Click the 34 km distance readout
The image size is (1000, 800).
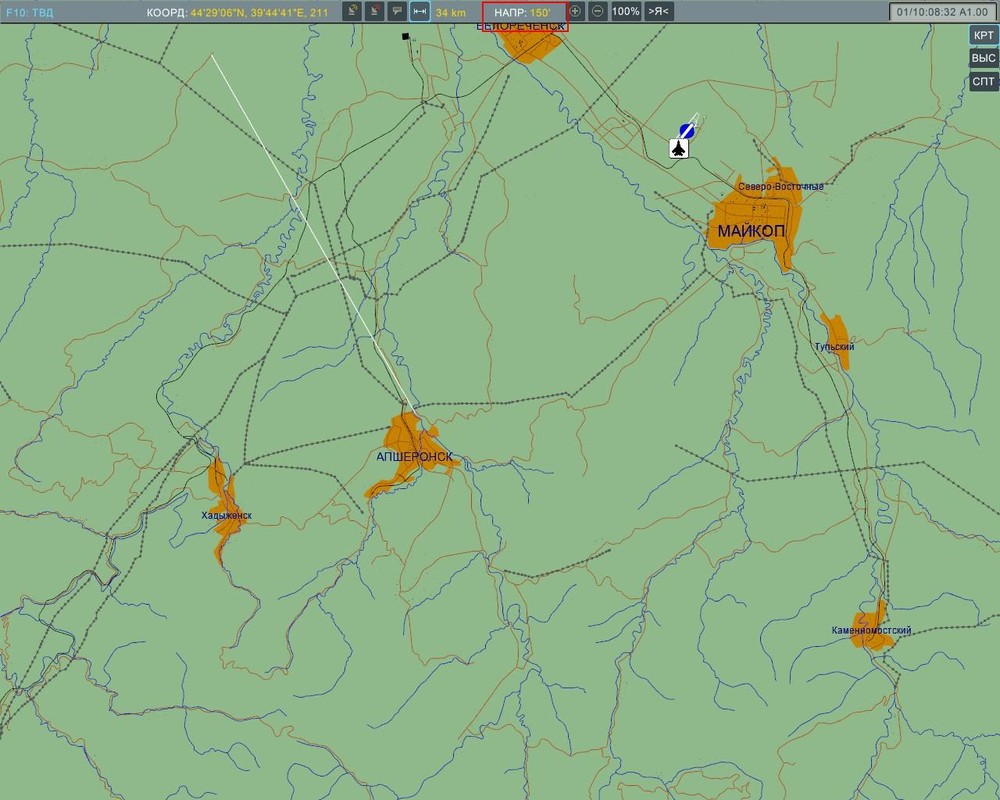click(451, 13)
